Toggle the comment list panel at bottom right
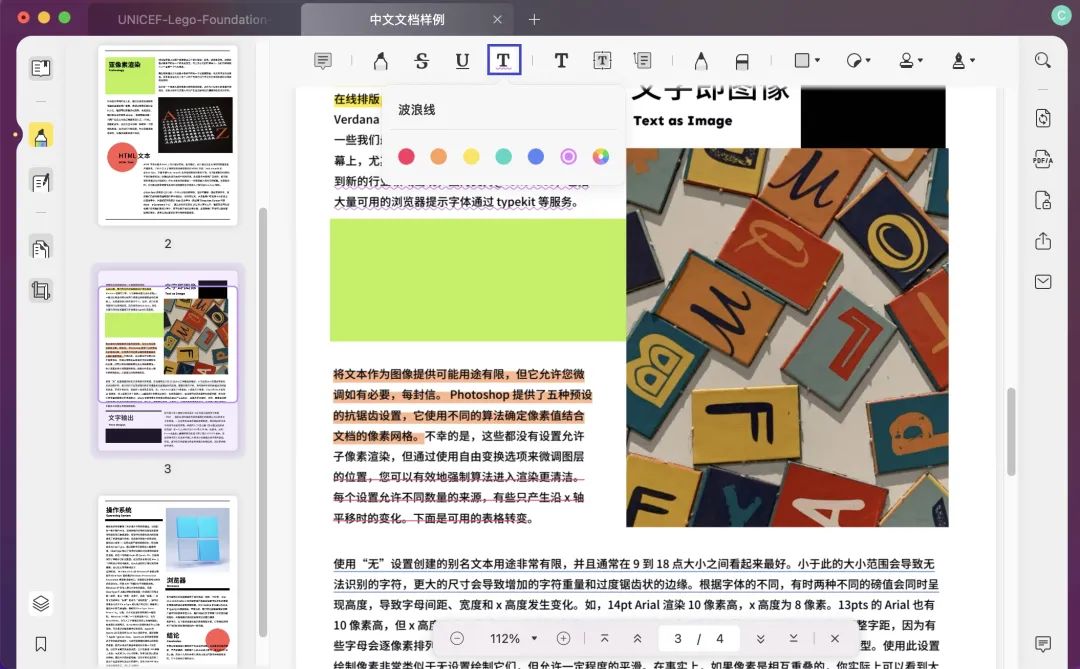1080x669 pixels. [1043, 644]
